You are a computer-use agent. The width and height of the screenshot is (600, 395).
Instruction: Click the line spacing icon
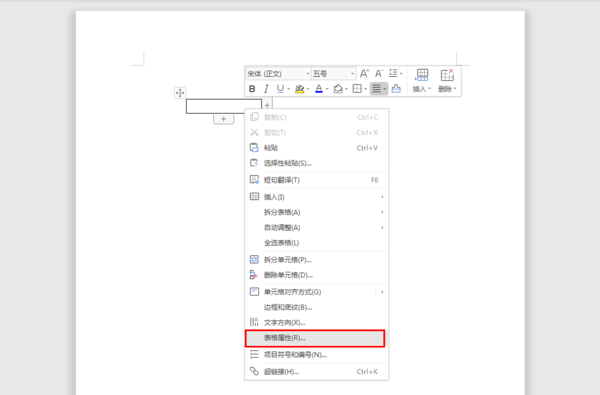coord(393,73)
